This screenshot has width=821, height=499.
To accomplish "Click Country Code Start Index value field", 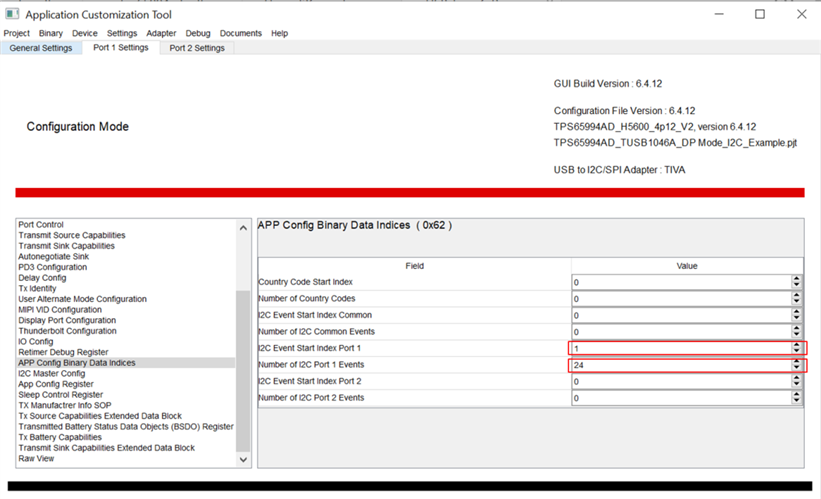I will pos(681,282).
